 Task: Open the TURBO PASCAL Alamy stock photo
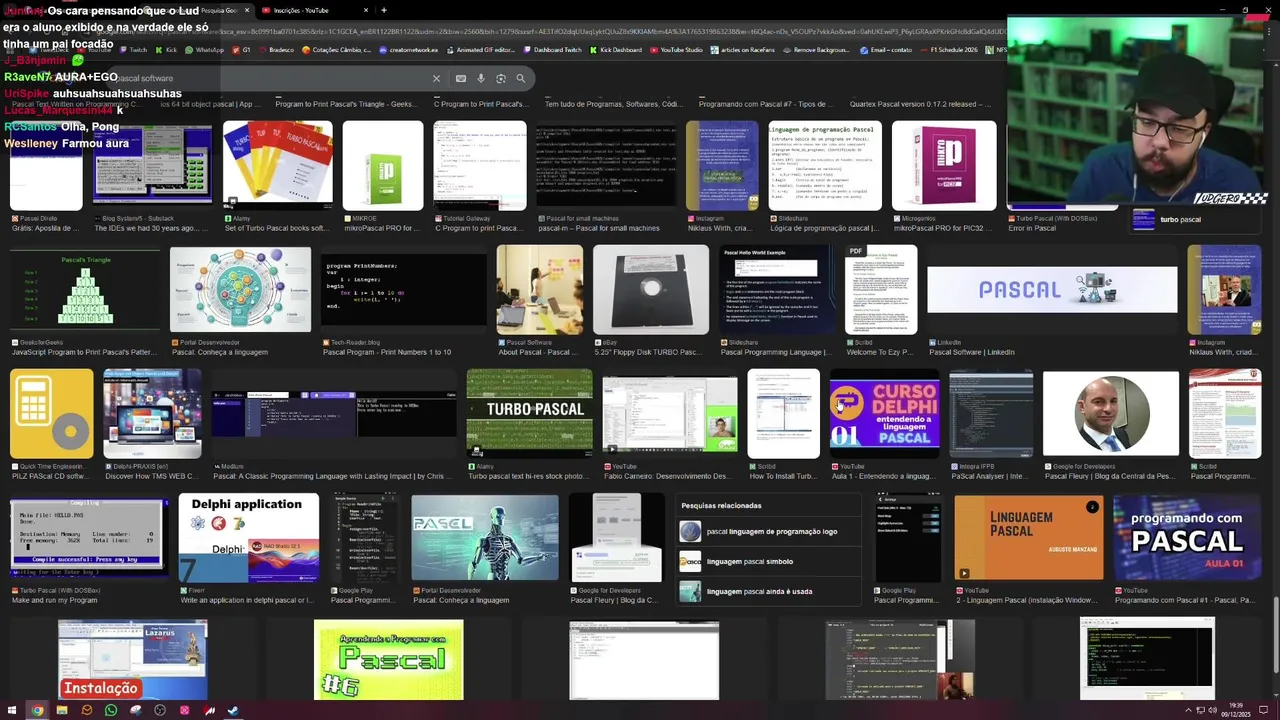click(x=529, y=413)
